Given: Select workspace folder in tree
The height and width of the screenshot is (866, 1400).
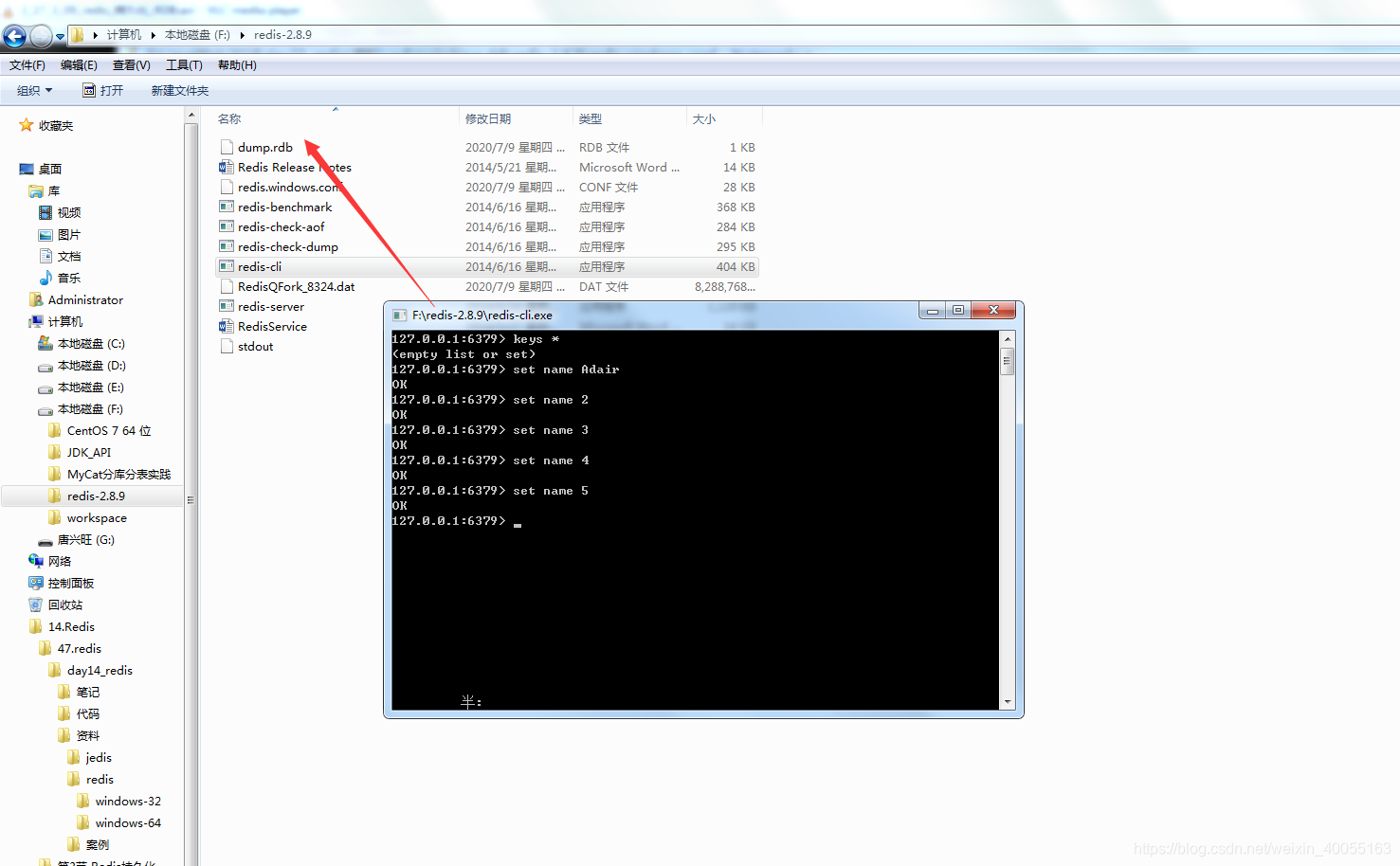Looking at the screenshot, I should point(97,517).
